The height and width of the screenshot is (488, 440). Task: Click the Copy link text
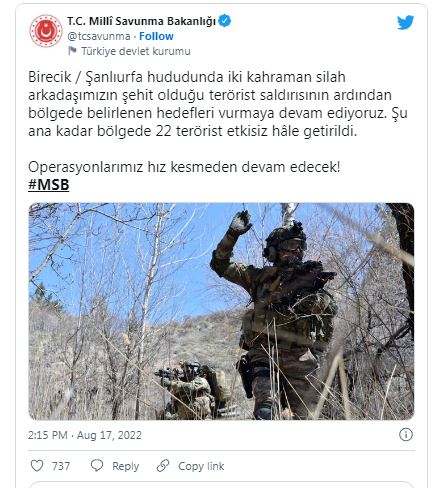(x=201, y=466)
